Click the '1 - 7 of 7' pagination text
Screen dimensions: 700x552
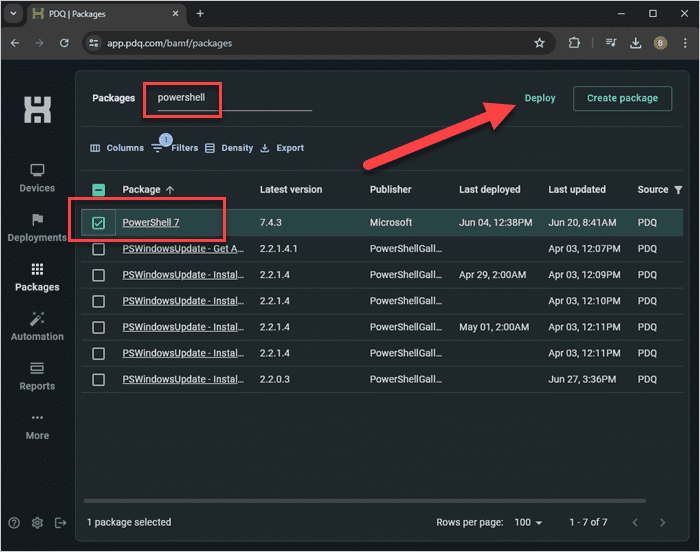[x=588, y=522]
